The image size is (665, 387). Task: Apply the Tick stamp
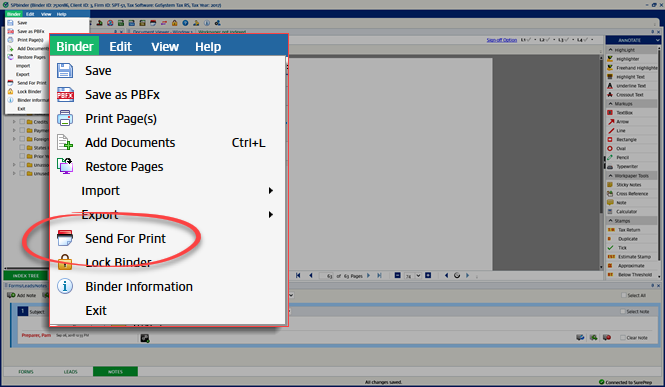(x=631, y=248)
